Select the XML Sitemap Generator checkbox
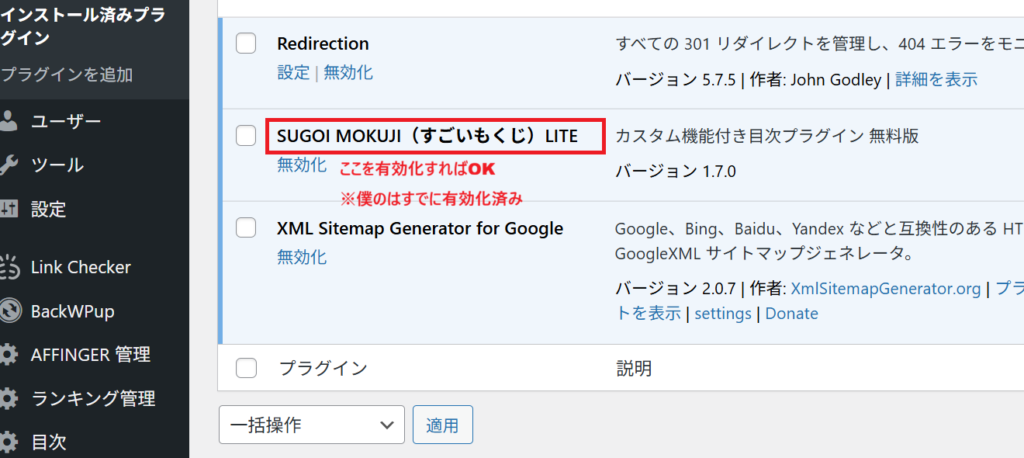The image size is (1024, 458). [246, 228]
